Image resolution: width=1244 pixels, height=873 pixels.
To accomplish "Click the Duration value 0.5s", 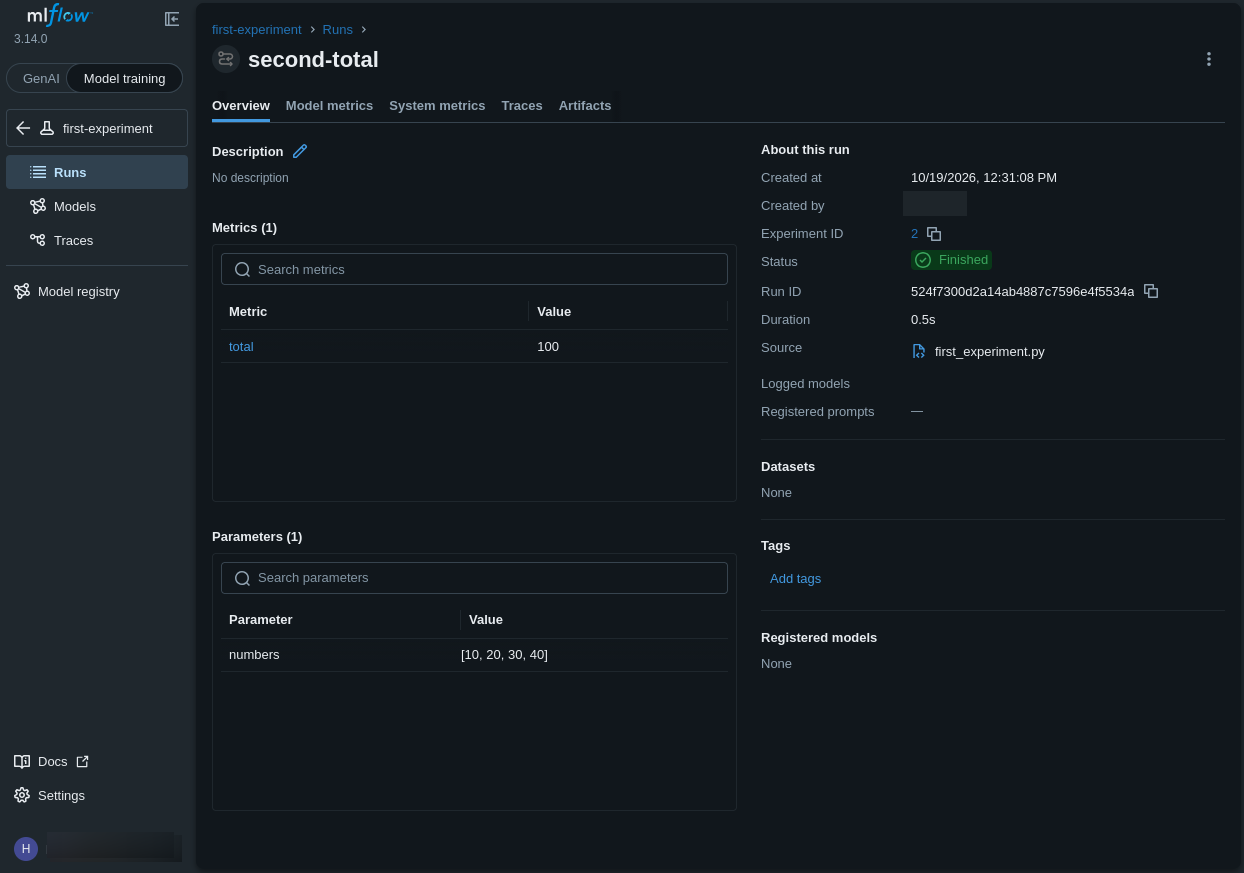I will [923, 319].
